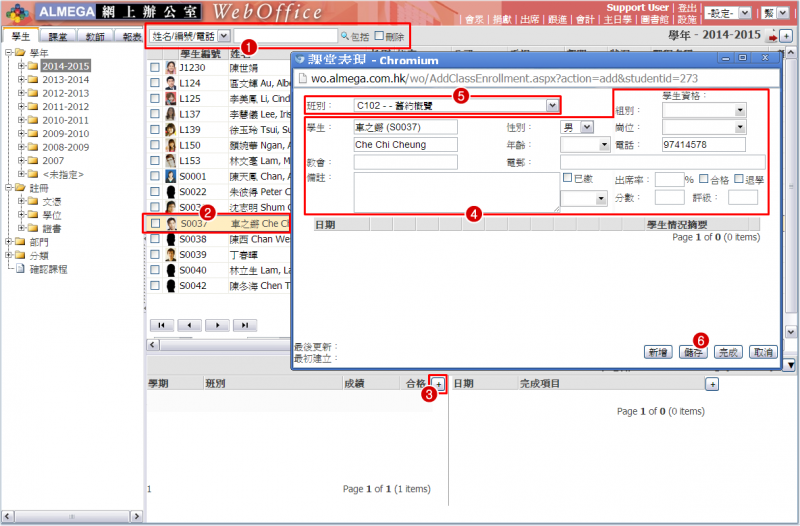Click the 2013-2014 folder icon
This screenshot has width=800, height=526.
pyautogui.click(x=33, y=79)
